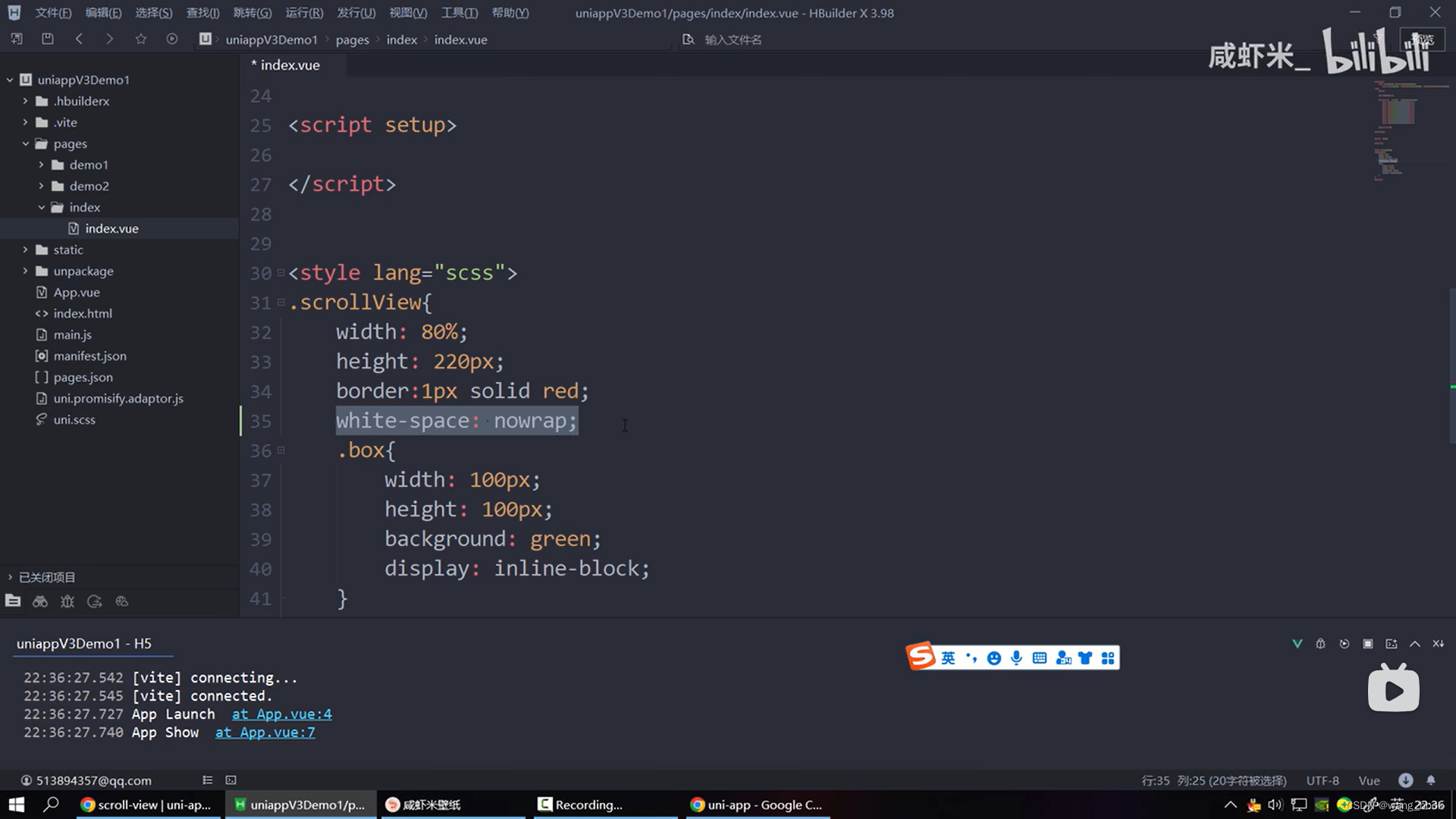Fold the .scrollView code block at line 31

pos(281,302)
